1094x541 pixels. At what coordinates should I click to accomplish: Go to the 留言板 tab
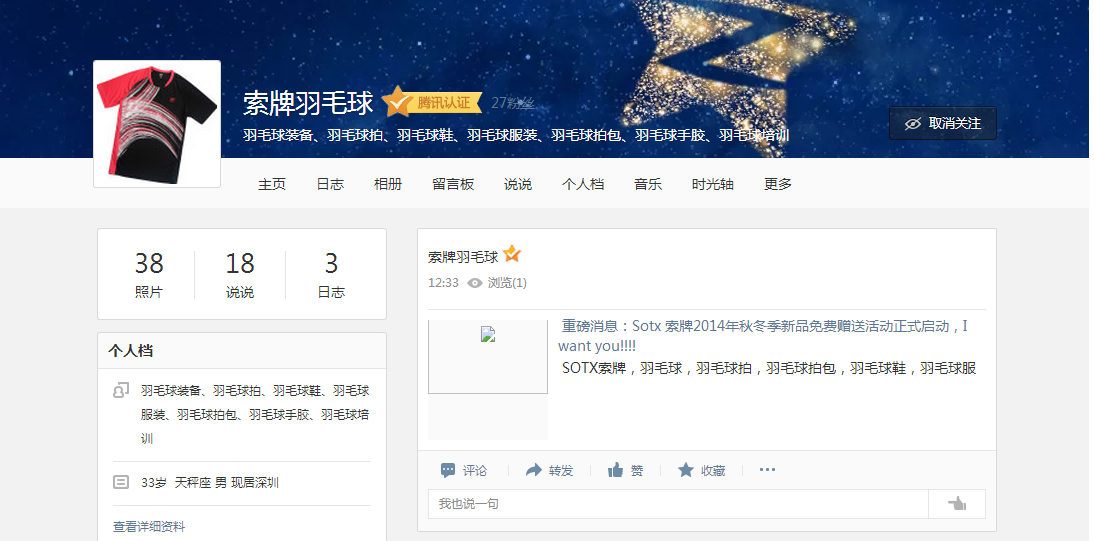(x=453, y=184)
